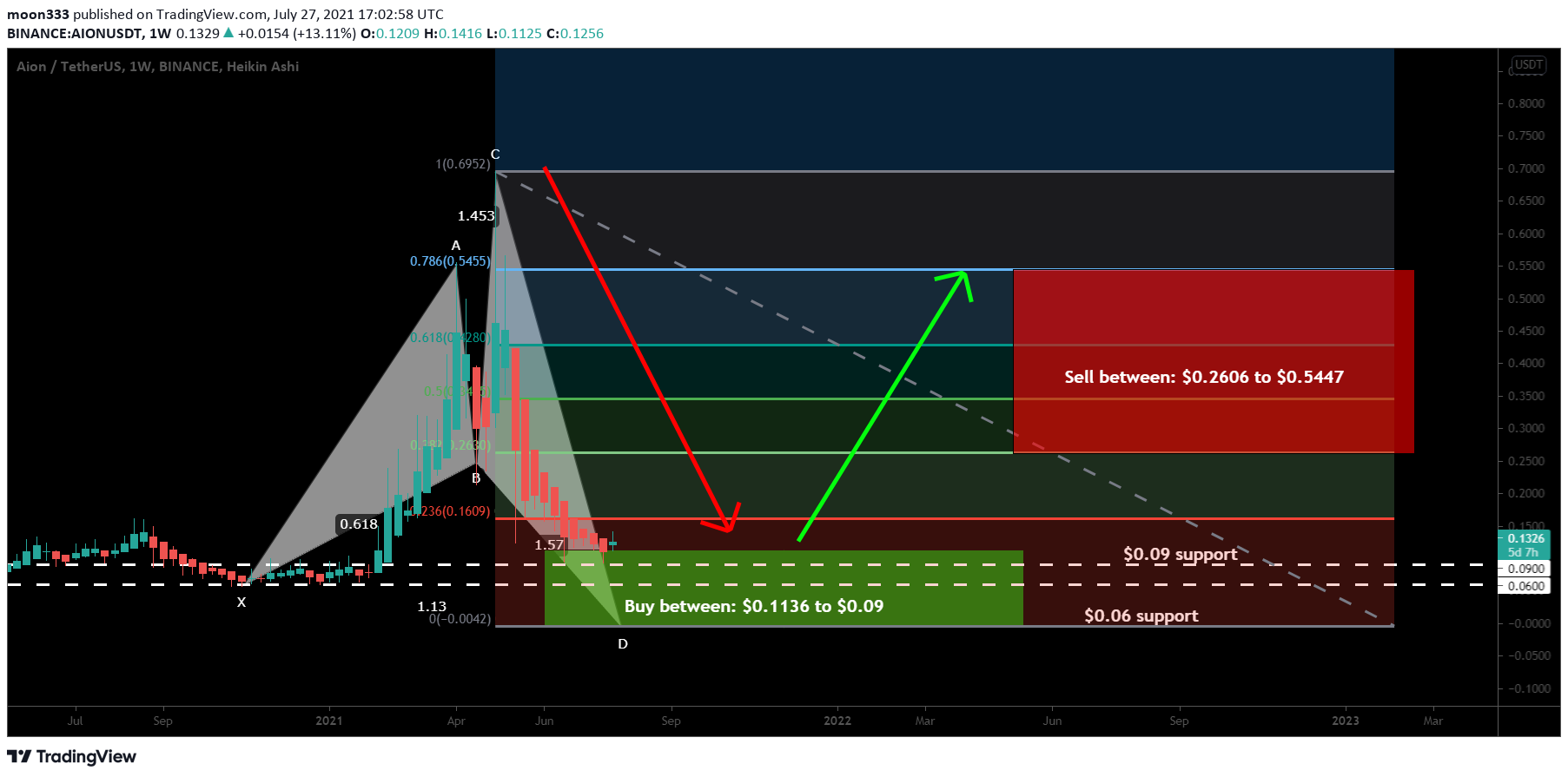Screen dimensions: 1568x777
Task: Click the USDT currency label on price axis
Action: (x=1528, y=64)
